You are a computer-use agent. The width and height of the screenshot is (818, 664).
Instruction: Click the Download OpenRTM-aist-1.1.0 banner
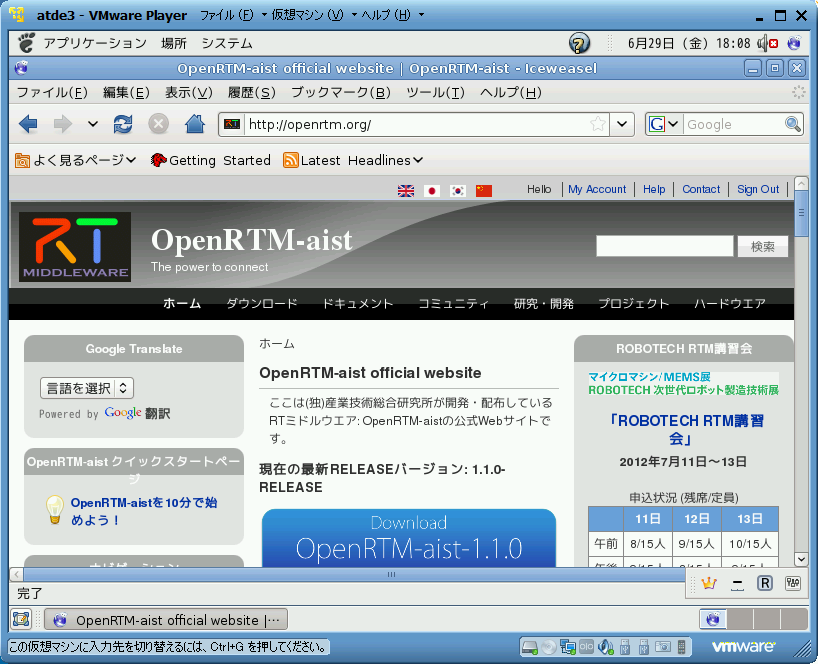pos(409,538)
